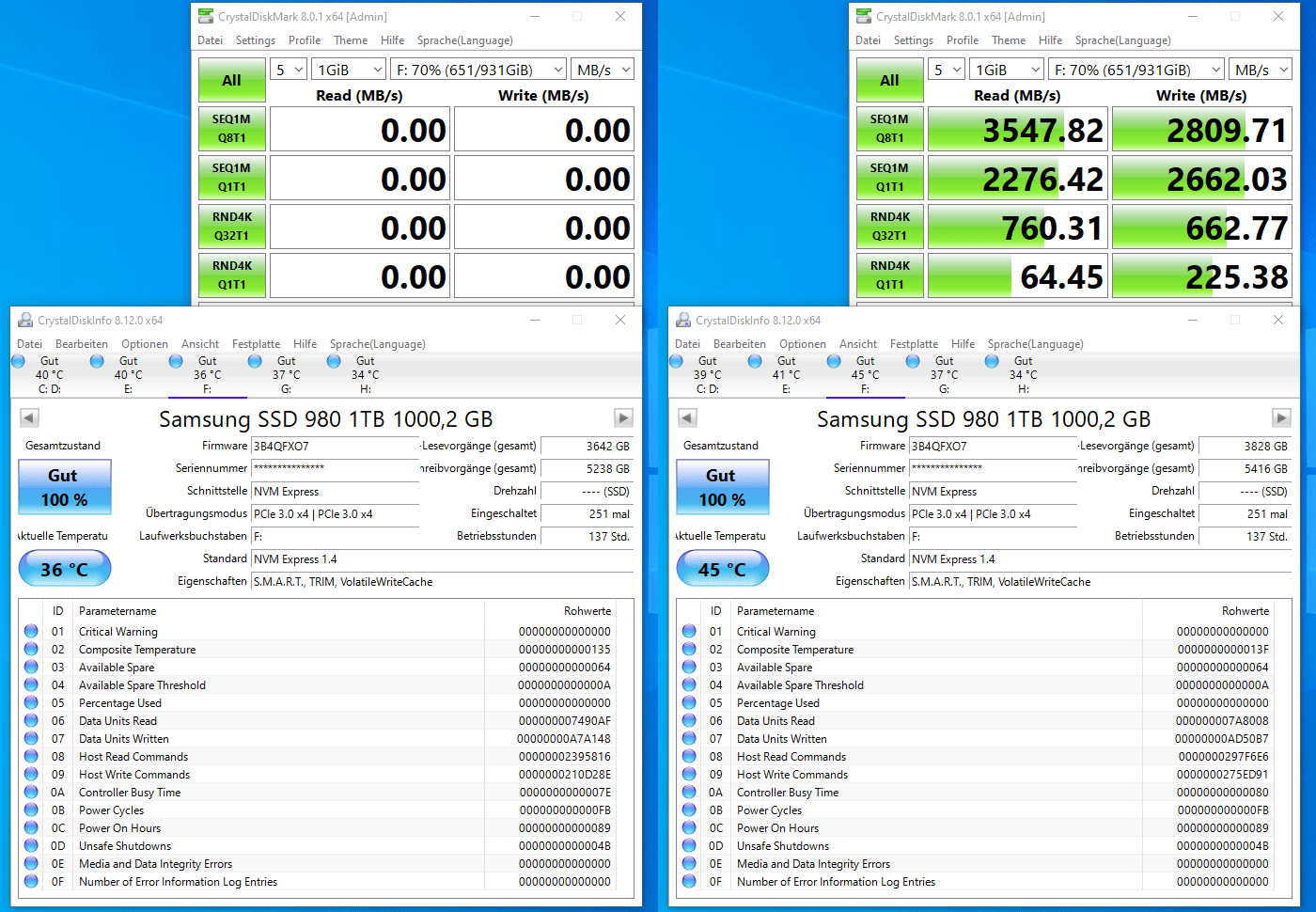Viewport: 1316px width, 912px height.
Task: Click status orb for Available Spare, right CrystalDiskInfo
Action: pos(689,667)
